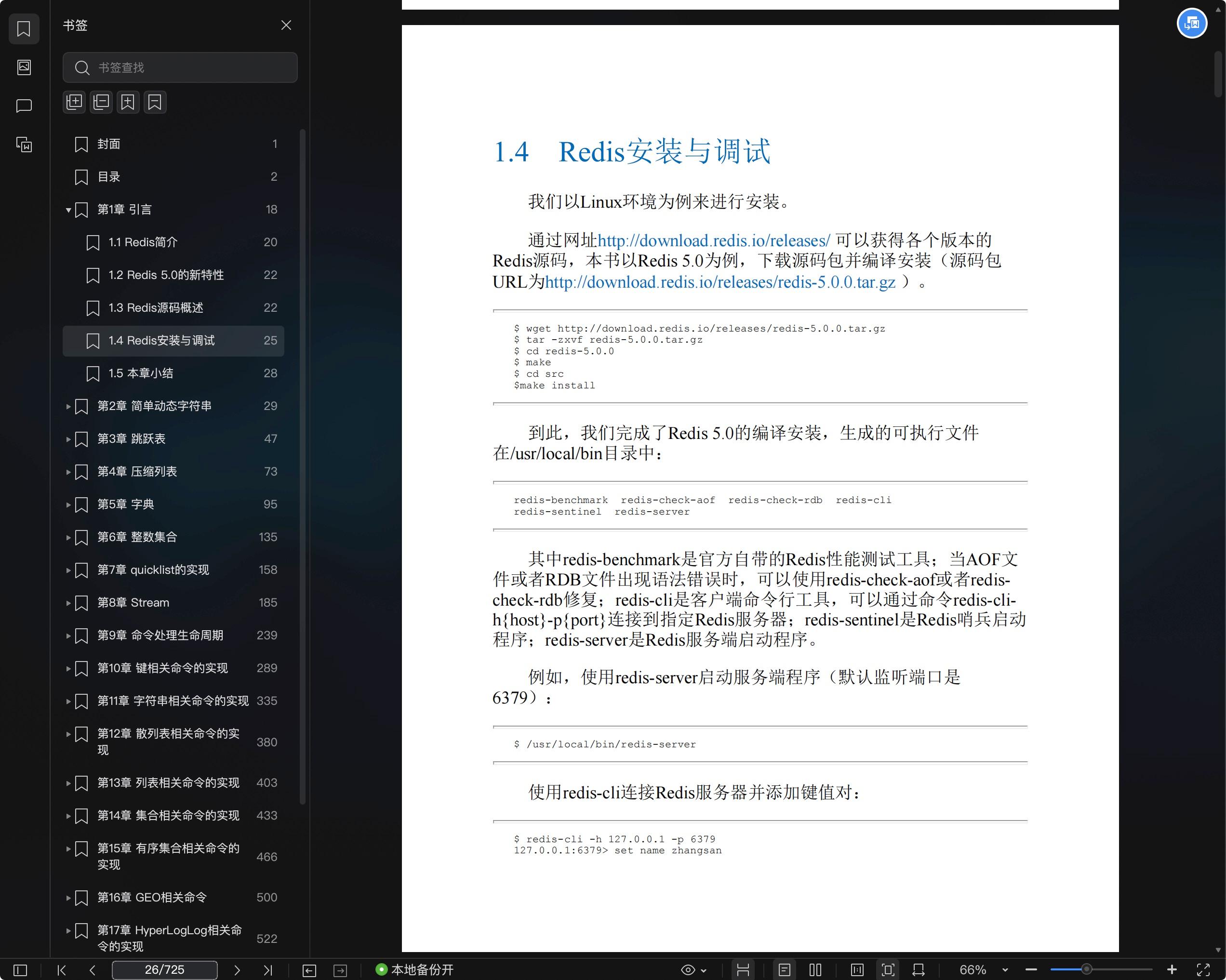Jump forward to next view
The width and height of the screenshot is (1226, 980).
[340, 970]
